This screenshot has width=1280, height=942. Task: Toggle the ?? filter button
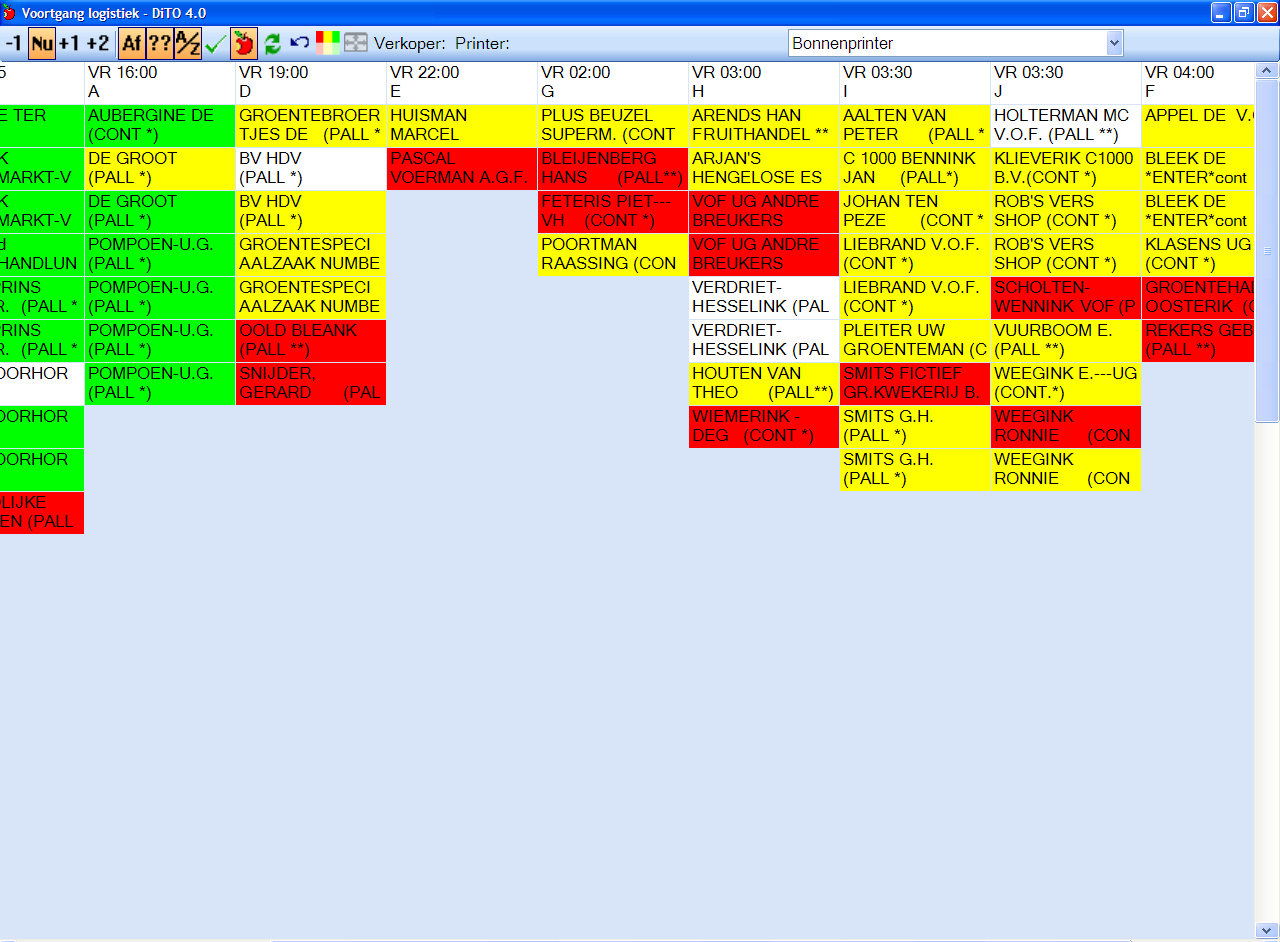[160, 43]
